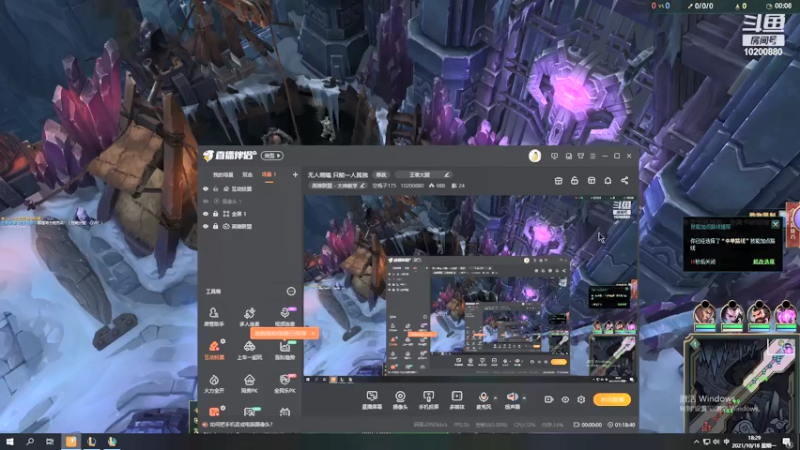
Task: Toggle visibility of the first source row
Action: pos(206,189)
